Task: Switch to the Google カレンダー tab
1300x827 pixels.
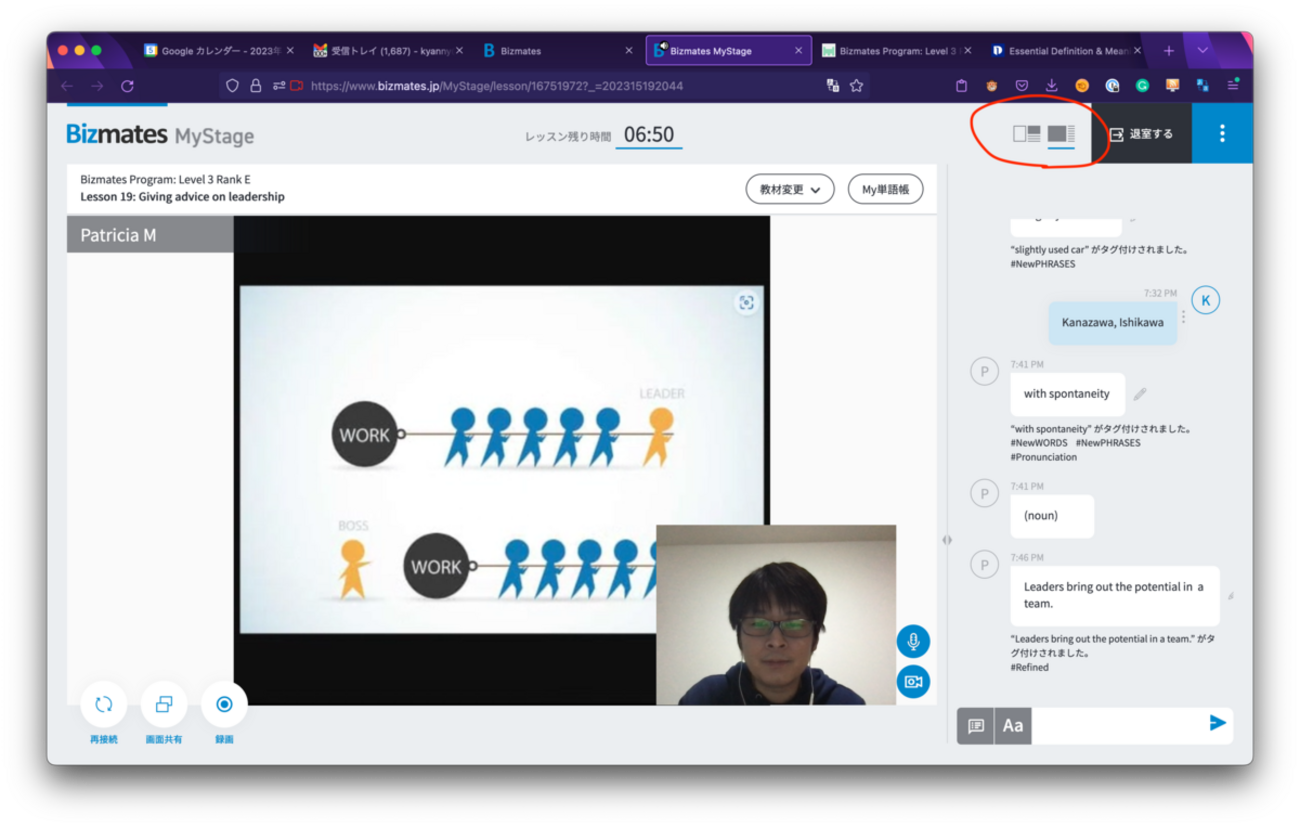Action: (x=217, y=51)
